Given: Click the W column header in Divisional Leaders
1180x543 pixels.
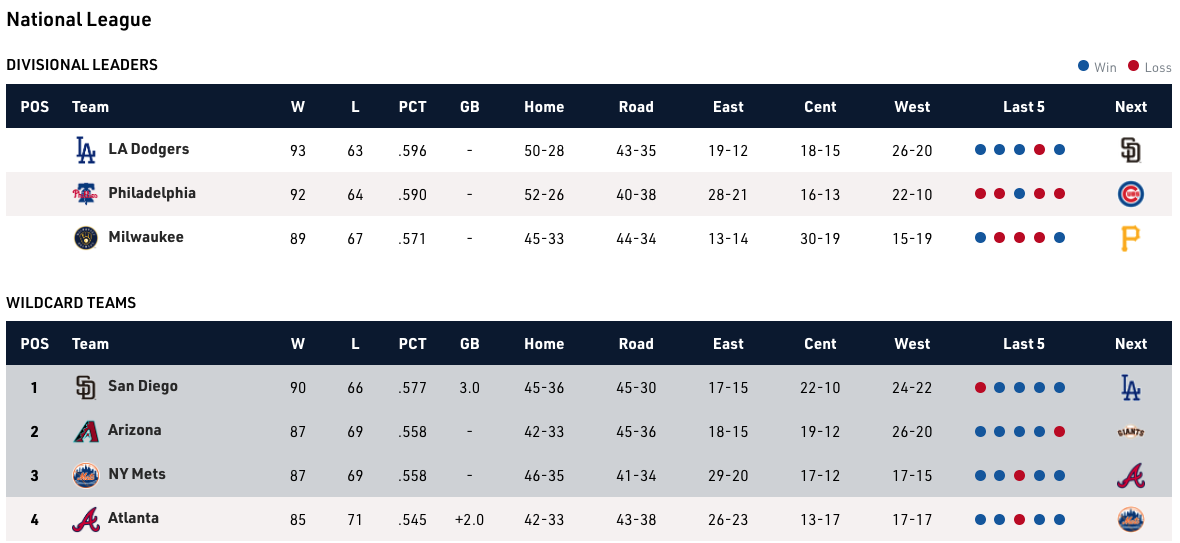Looking at the screenshot, I should (x=298, y=107).
